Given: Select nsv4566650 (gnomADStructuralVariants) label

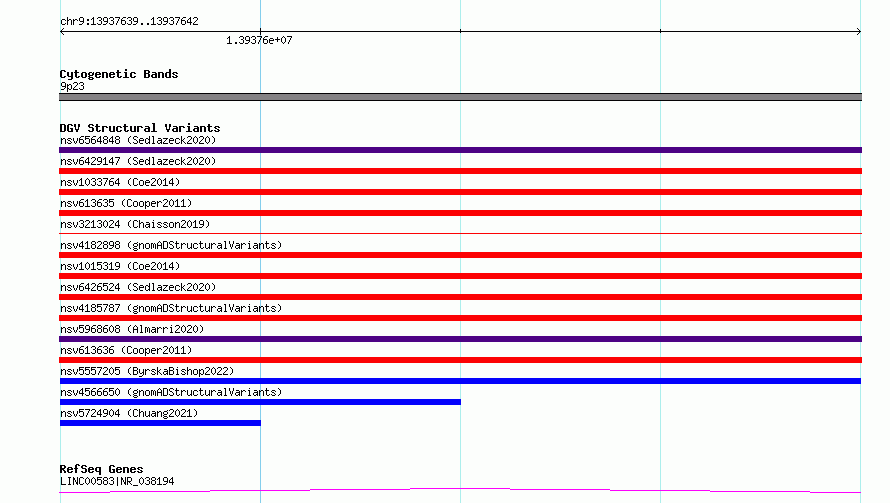Looking at the screenshot, I should [171, 392].
